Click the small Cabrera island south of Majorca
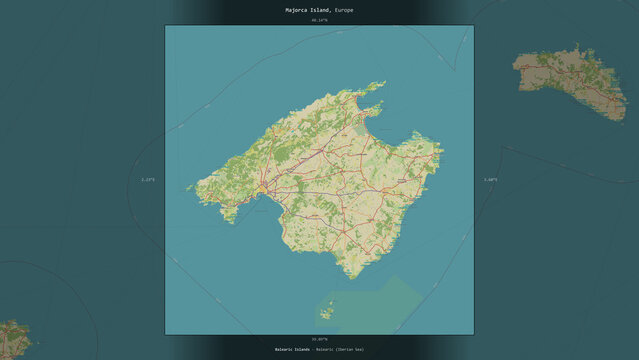Viewport: 639px width, 360px height. 327,312
